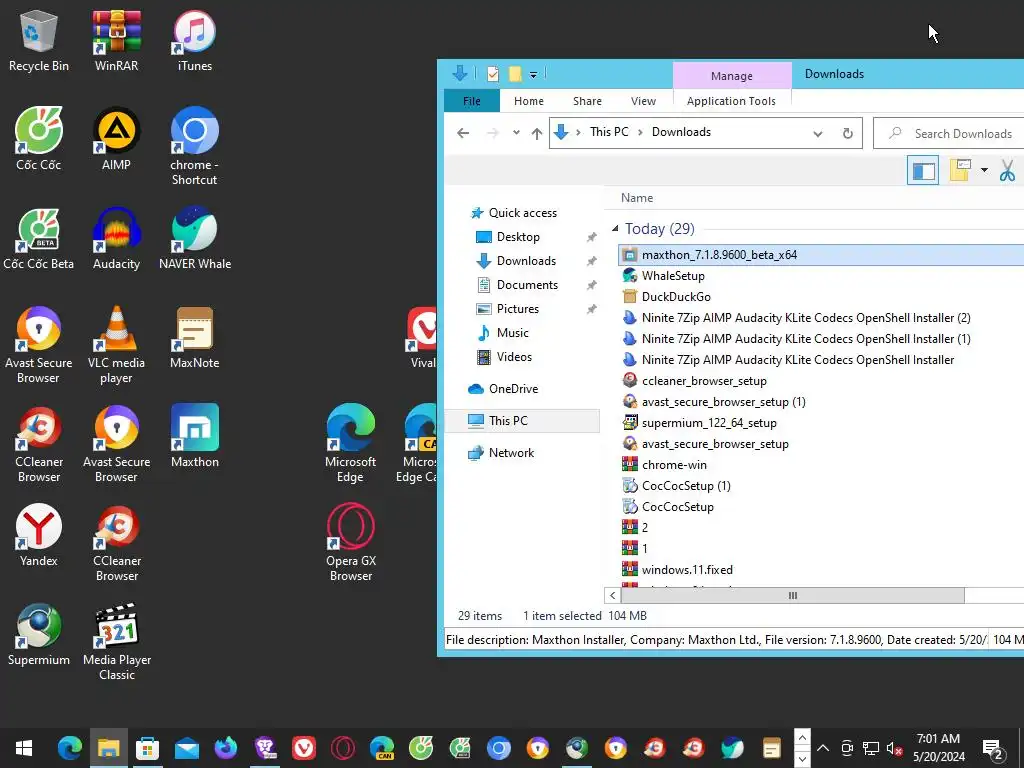The height and width of the screenshot is (768, 1024).
Task: Click the Microsoft Edge desktop icon
Action: 351,443
